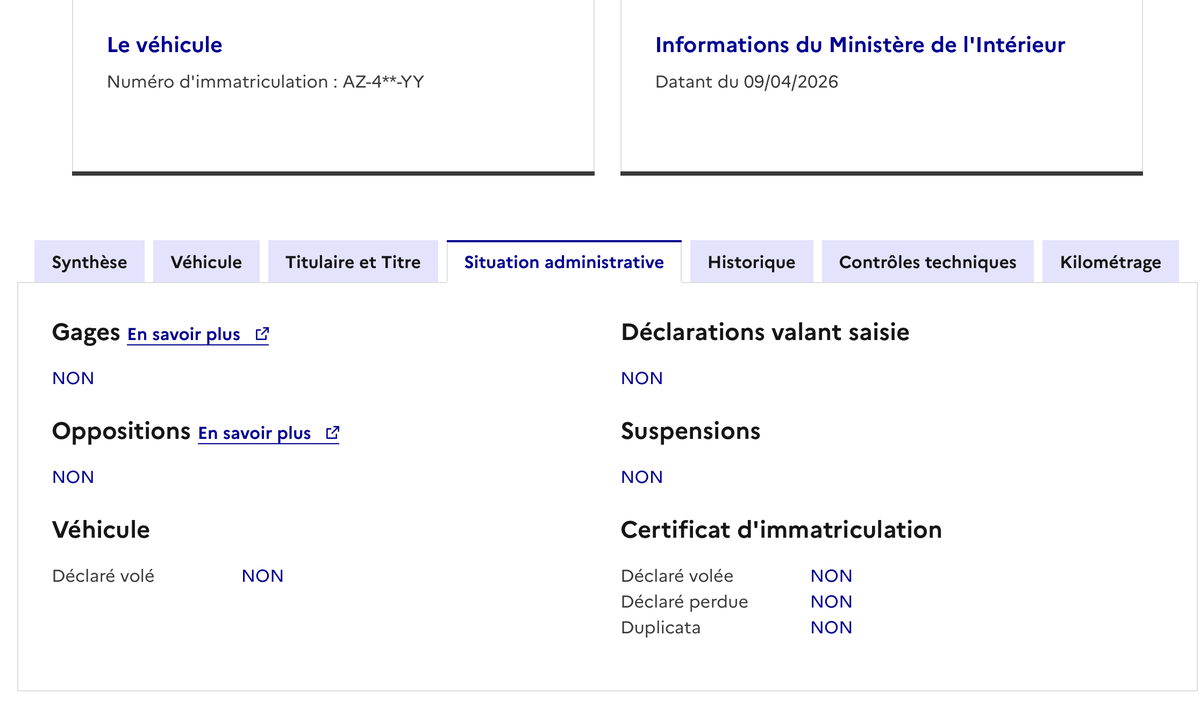The height and width of the screenshot is (708, 1200).
Task: Click the Situation administrative tab
Action: click(x=564, y=262)
